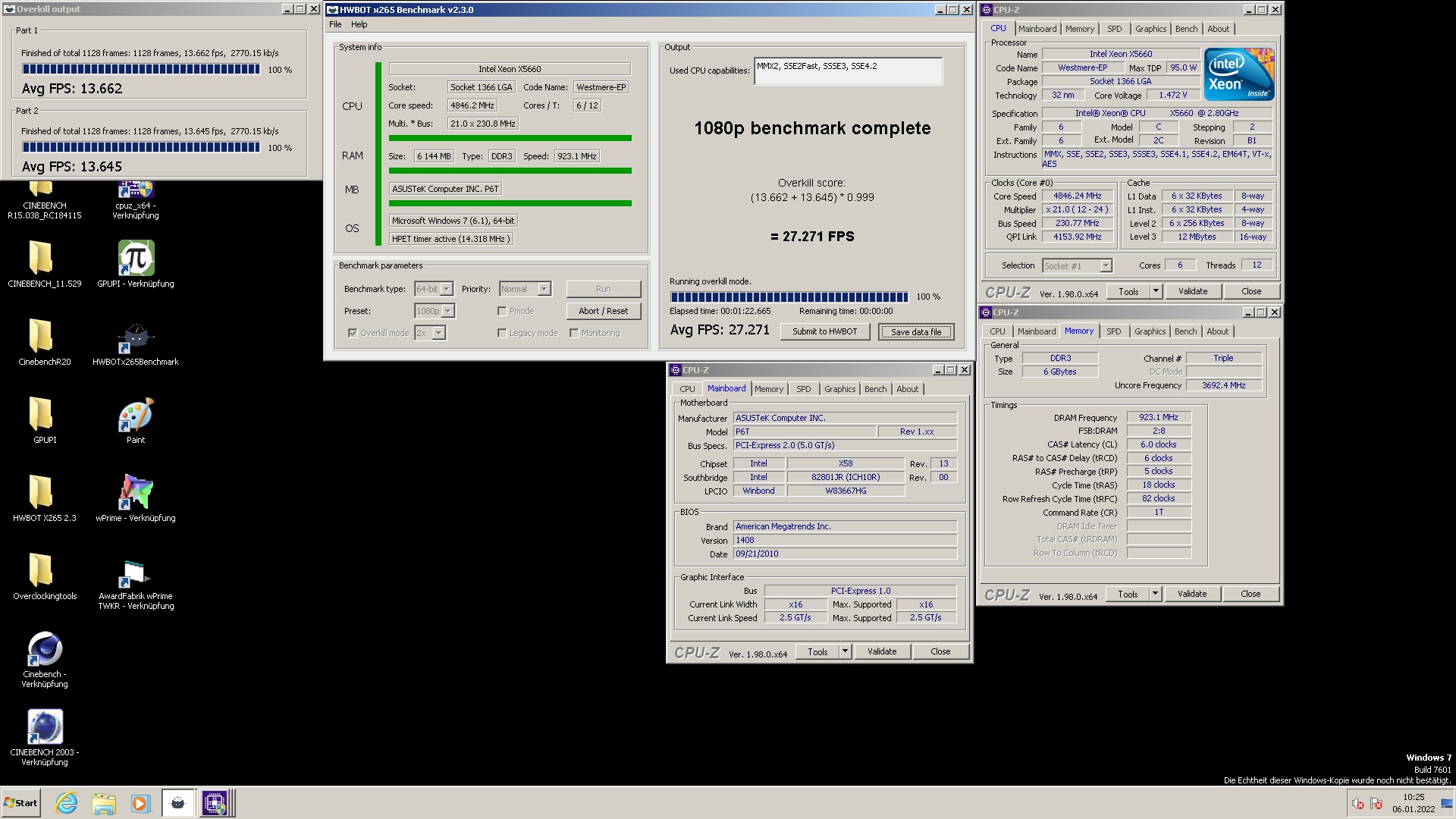Screen dimensions: 1456x819
Task: Open the HWBOT X265 2.3 folder
Action: pos(41,492)
